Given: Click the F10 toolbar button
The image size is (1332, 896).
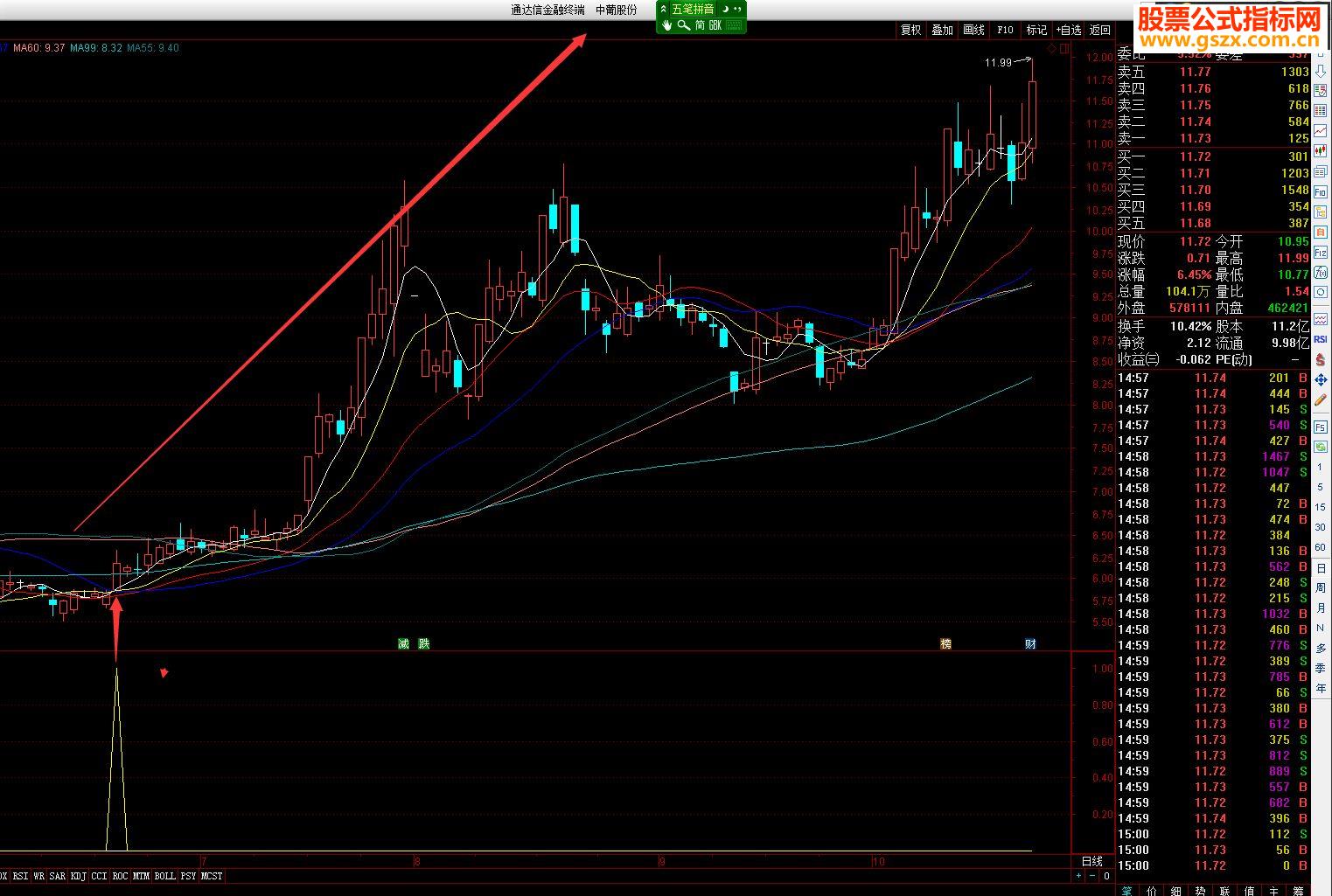Looking at the screenshot, I should click(1005, 30).
